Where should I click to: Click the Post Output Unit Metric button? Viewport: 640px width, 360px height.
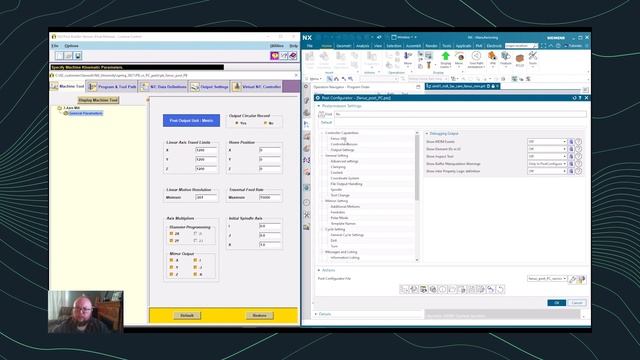(191, 120)
